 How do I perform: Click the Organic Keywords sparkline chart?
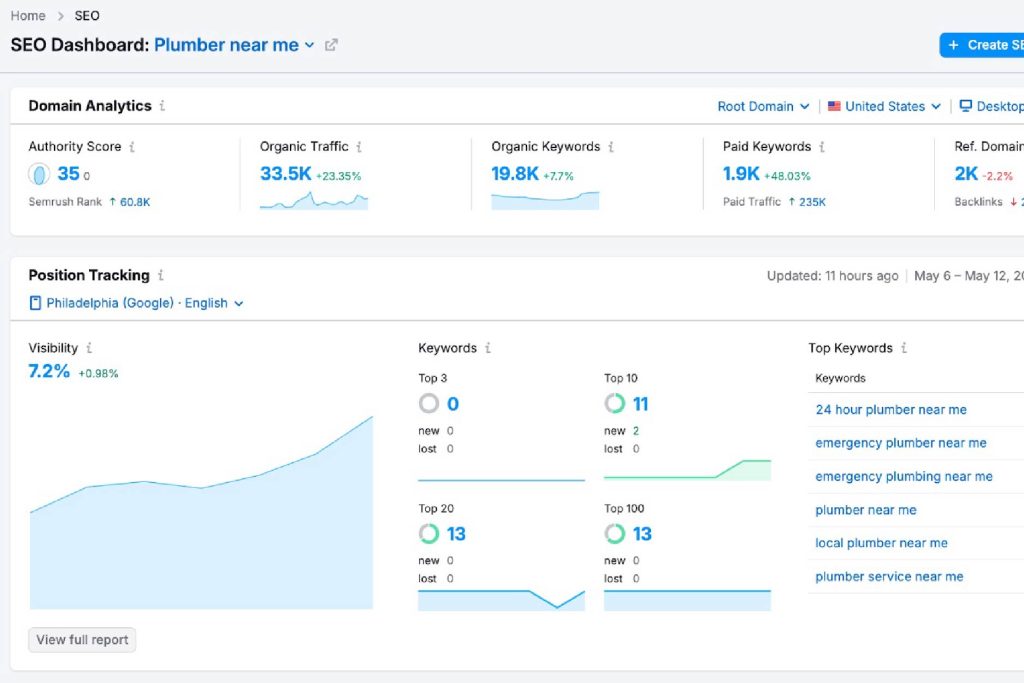[545, 200]
